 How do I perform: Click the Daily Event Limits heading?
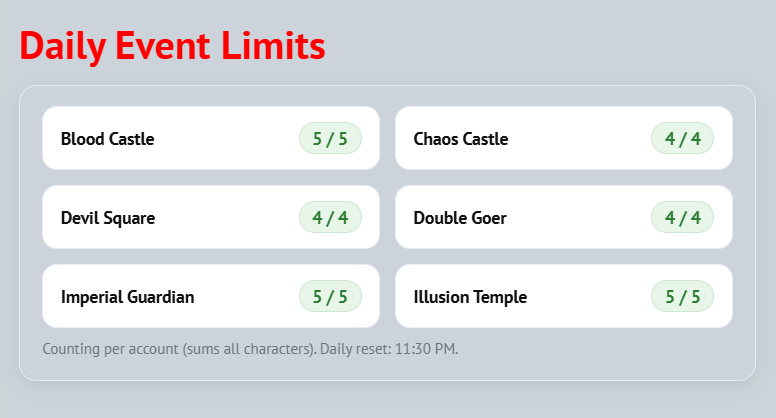pyautogui.click(x=172, y=46)
